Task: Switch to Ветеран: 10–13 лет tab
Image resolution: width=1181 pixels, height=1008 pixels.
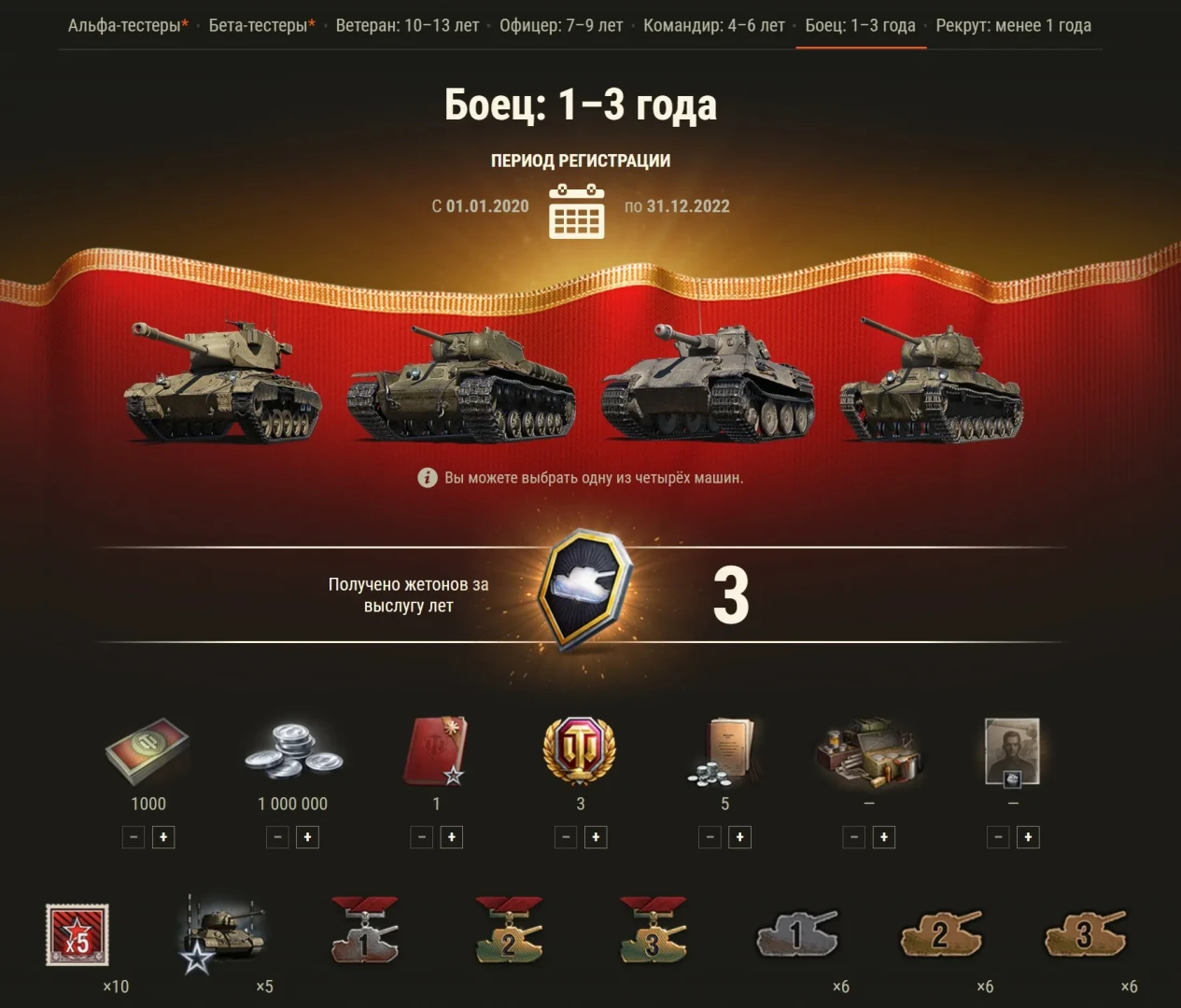Action: click(407, 25)
